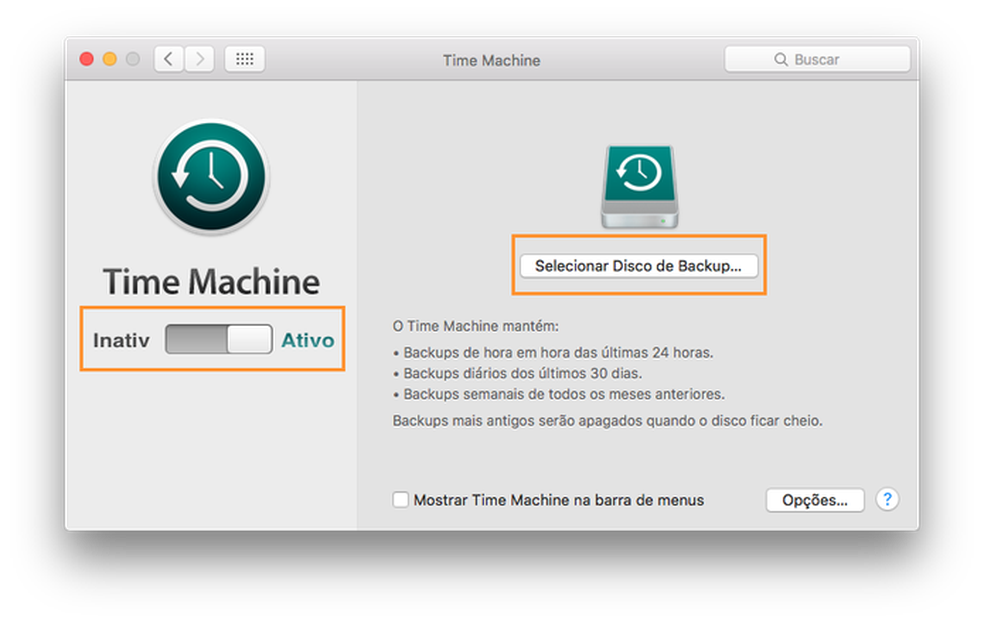This screenshot has height=623, width=984.
Task: Click 'Backups diários dos últimos 30 dias' line
Action: point(518,373)
